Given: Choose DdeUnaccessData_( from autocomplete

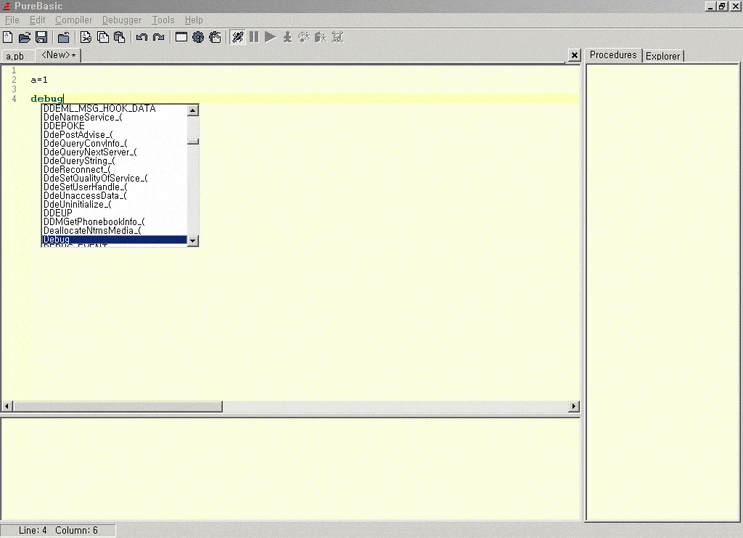Looking at the screenshot, I should 114,196.
